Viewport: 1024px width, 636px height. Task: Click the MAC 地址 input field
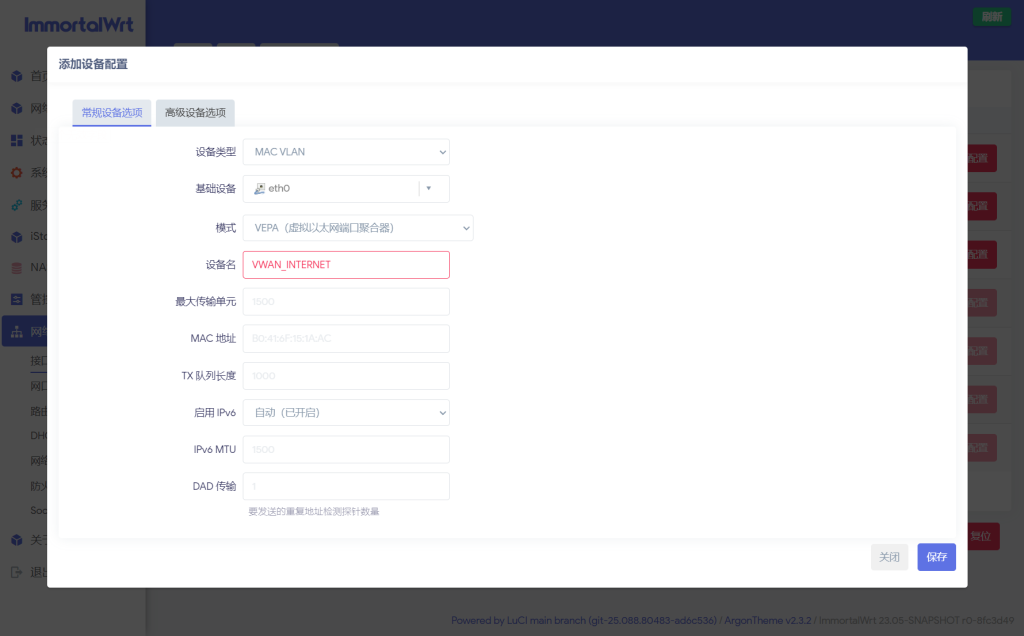[x=346, y=338]
